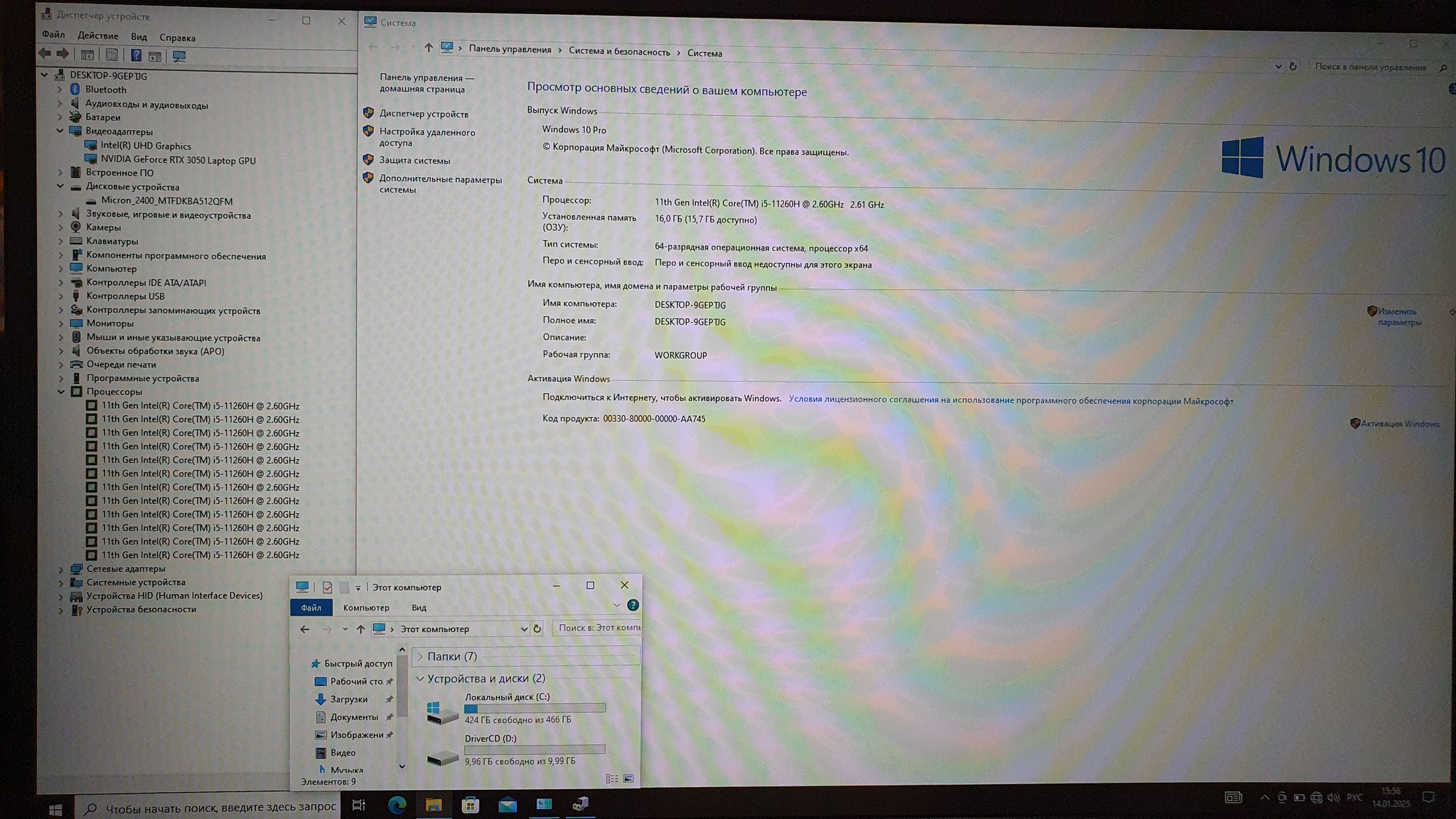Expand the Bluetooth device category
1456x819 pixels.
pyautogui.click(x=60, y=90)
